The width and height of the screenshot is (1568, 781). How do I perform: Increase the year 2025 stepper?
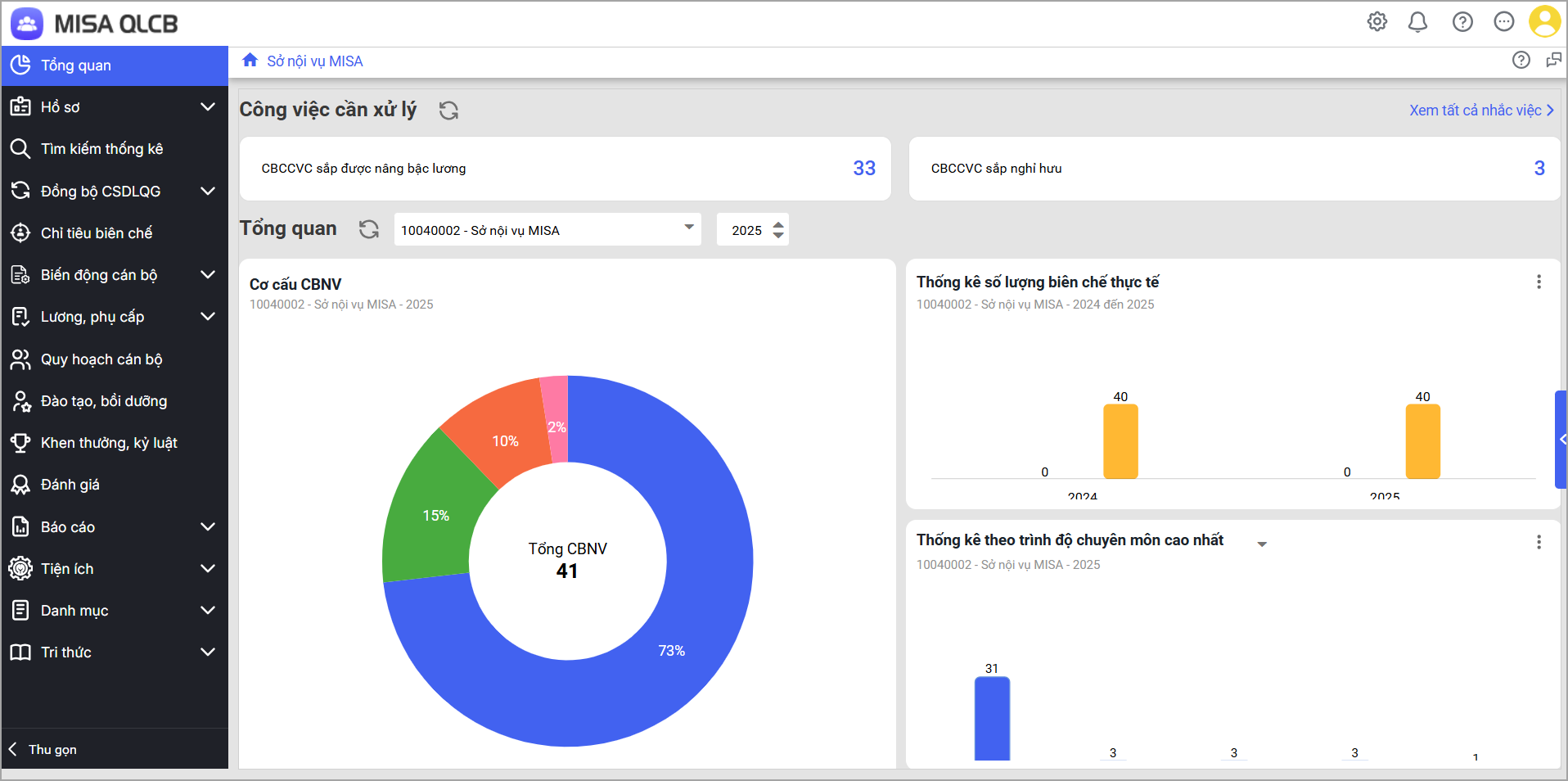pos(778,223)
